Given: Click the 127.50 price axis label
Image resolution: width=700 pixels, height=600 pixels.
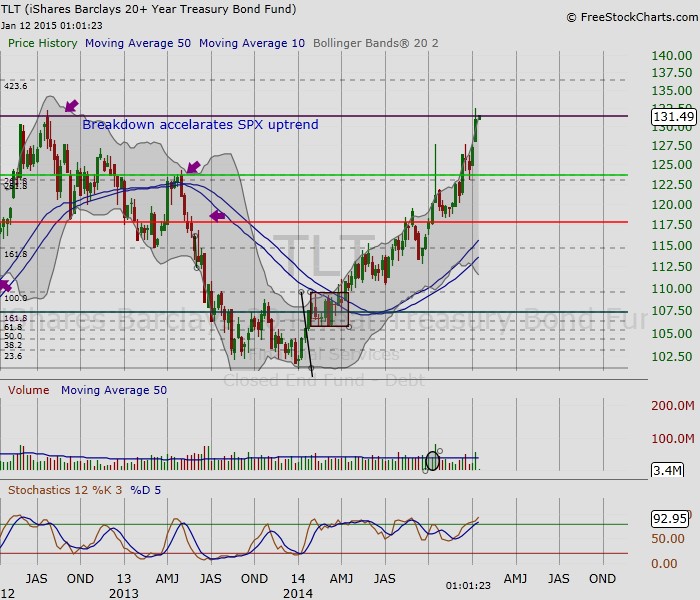Looking at the screenshot, I should [672, 146].
